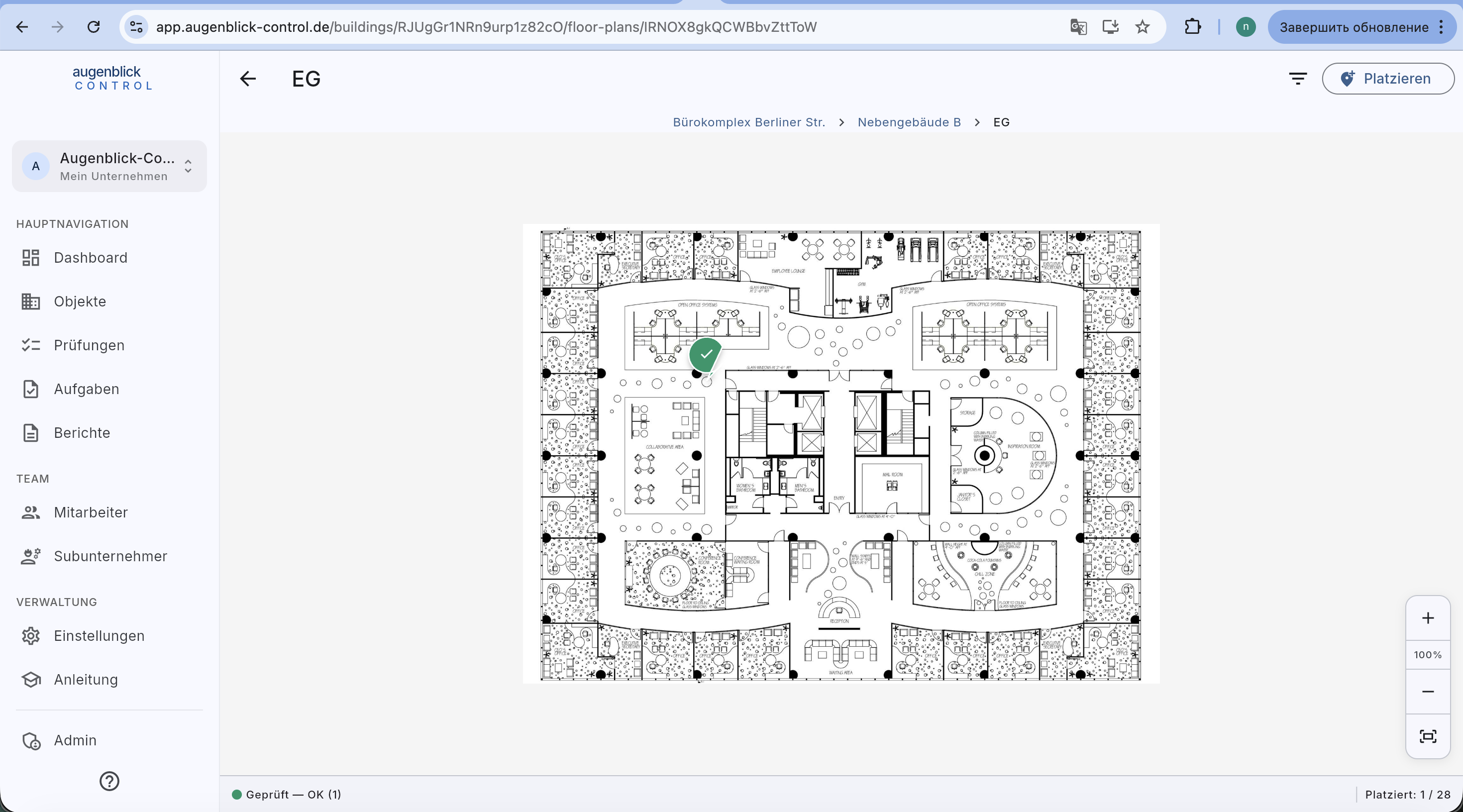1463x812 pixels.
Task: Open the Chrome three-dot menu
Action: click(1442, 27)
